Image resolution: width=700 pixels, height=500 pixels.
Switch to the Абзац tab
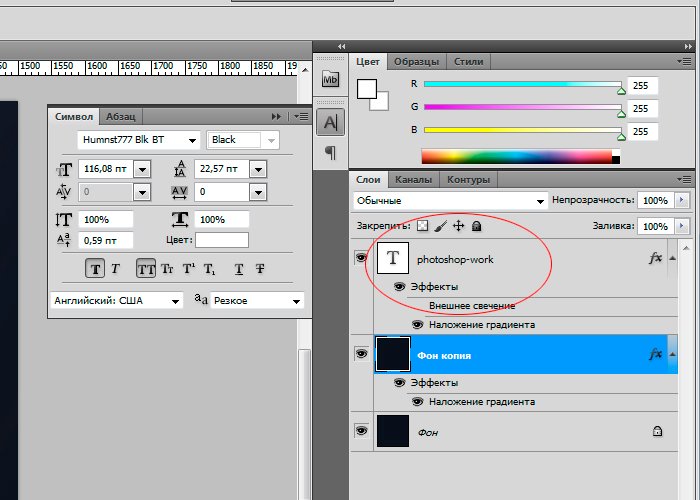coord(121,116)
